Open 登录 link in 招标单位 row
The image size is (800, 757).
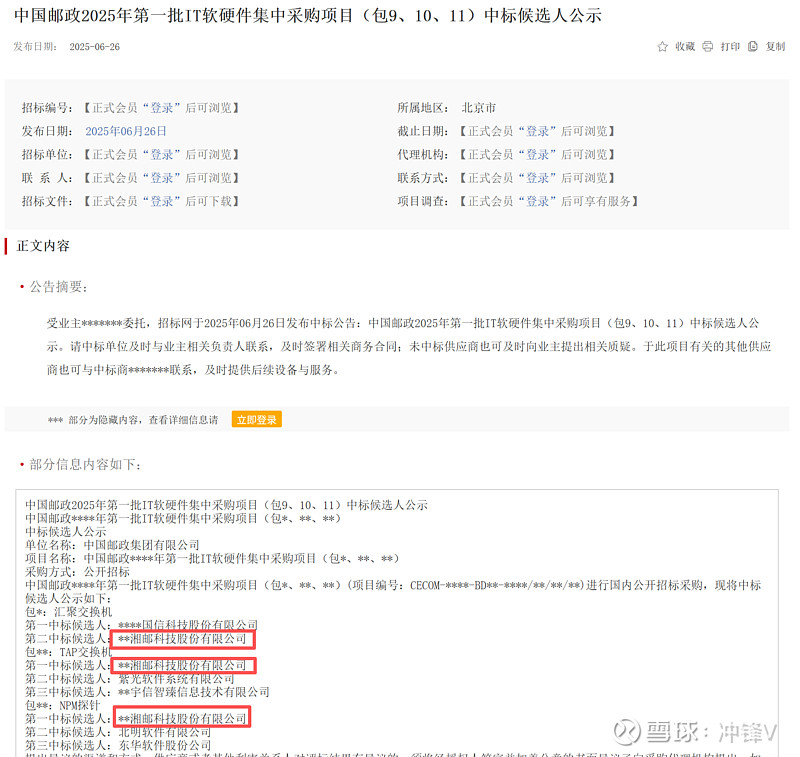[161, 155]
